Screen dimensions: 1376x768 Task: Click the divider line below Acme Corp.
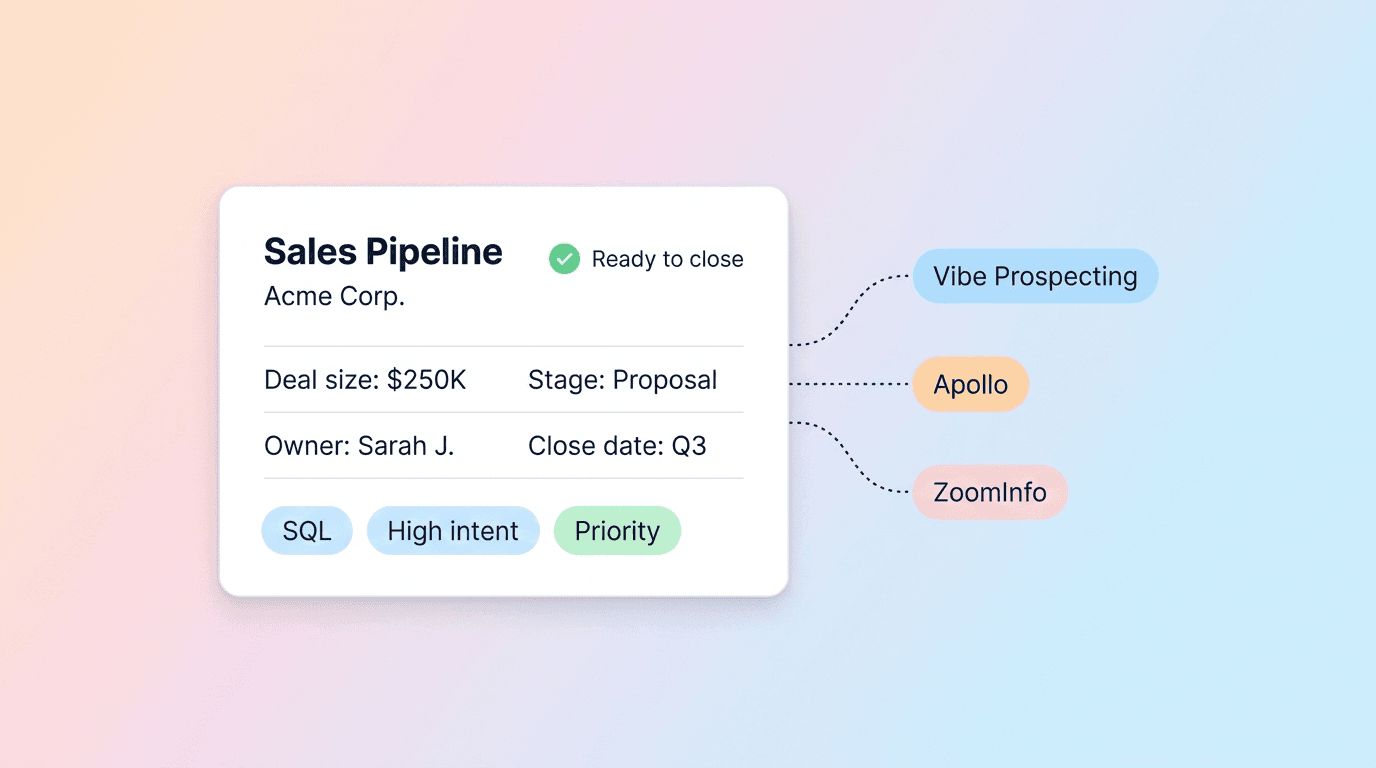[x=504, y=346]
